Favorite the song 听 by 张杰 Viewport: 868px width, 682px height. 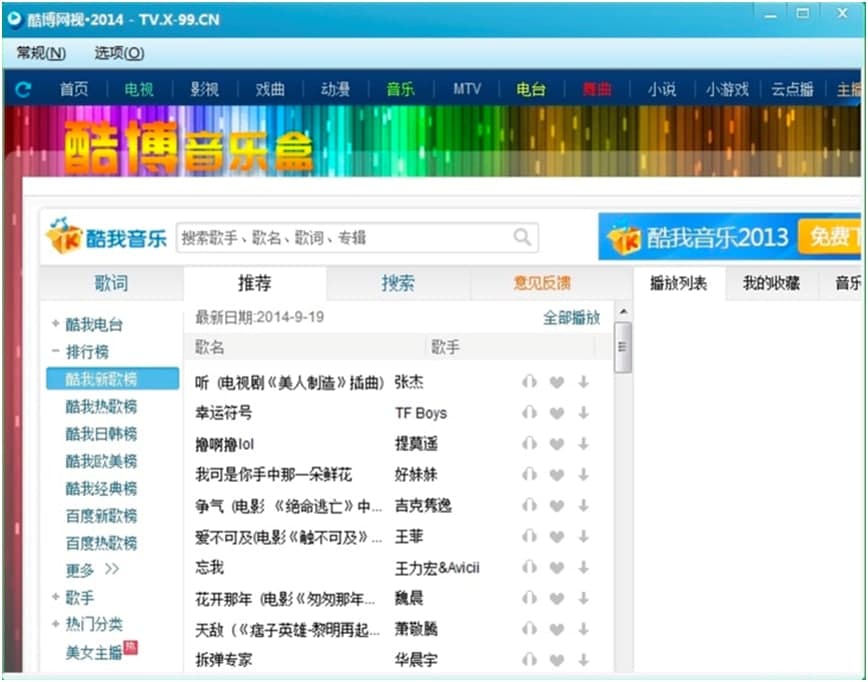point(557,382)
